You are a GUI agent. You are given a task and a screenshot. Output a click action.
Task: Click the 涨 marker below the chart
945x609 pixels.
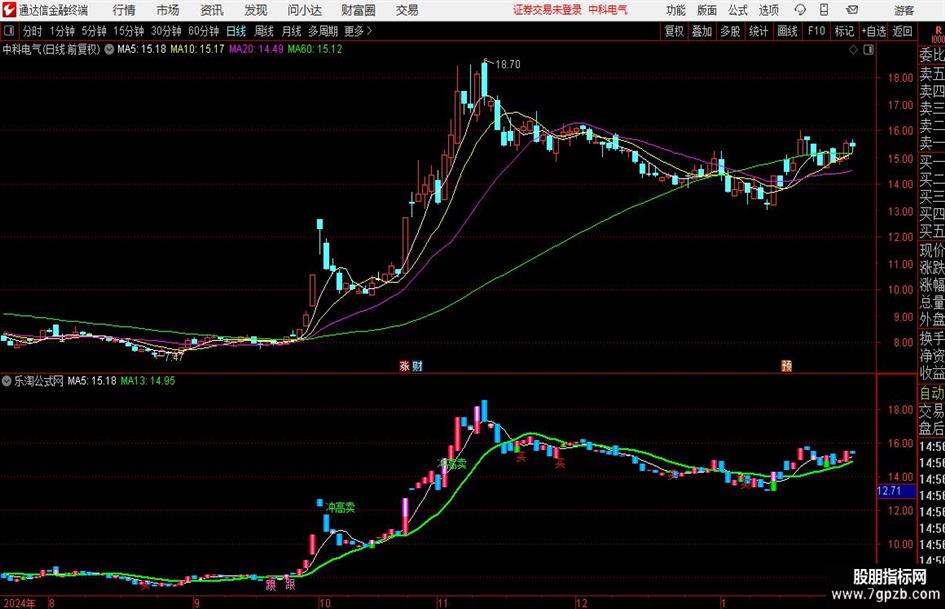coord(404,365)
